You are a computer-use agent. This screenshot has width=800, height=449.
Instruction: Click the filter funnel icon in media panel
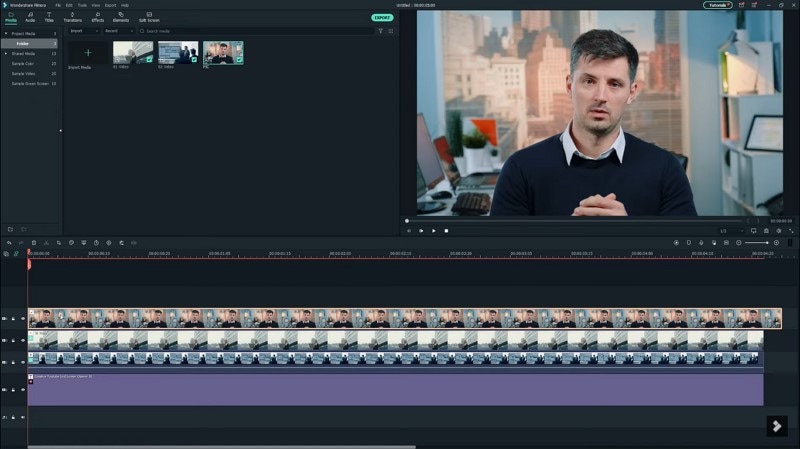(381, 31)
